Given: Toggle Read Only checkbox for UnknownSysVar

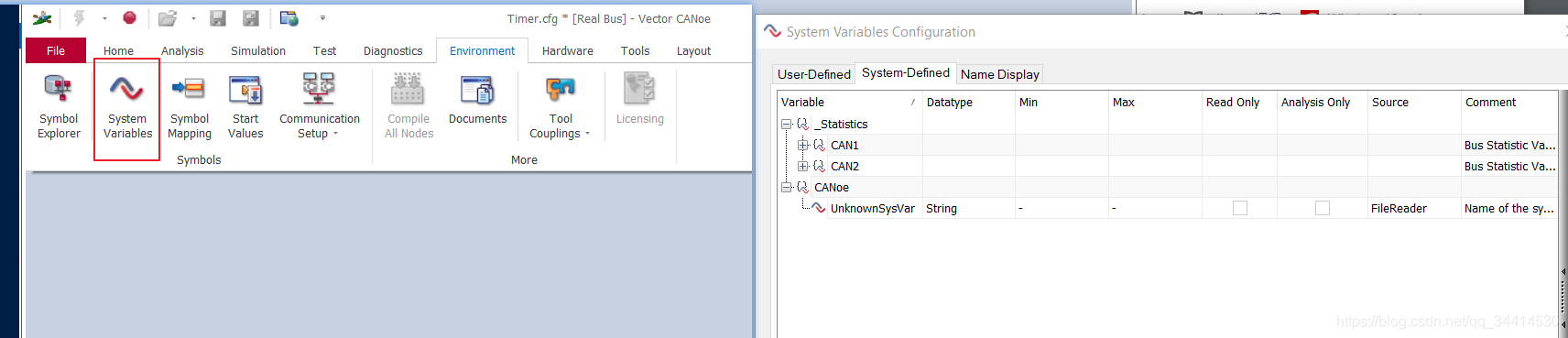Looking at the screenshot, I should point(1240,208).
